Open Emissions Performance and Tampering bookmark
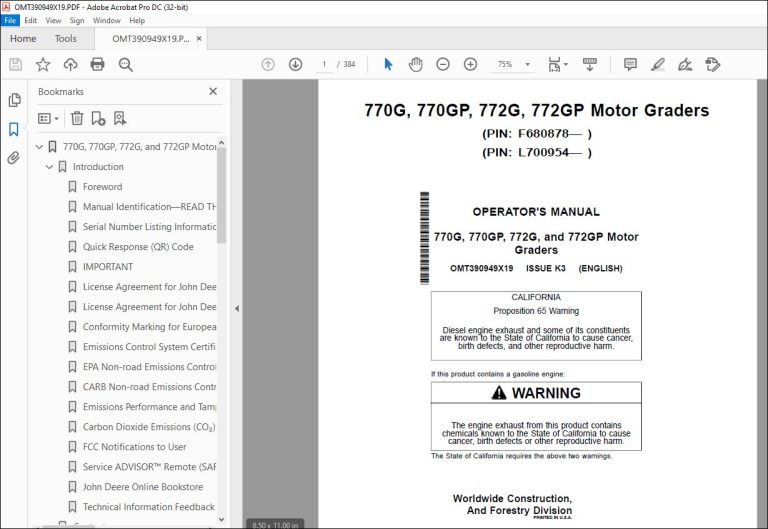 pyautogui.click(x=149, y=407)
